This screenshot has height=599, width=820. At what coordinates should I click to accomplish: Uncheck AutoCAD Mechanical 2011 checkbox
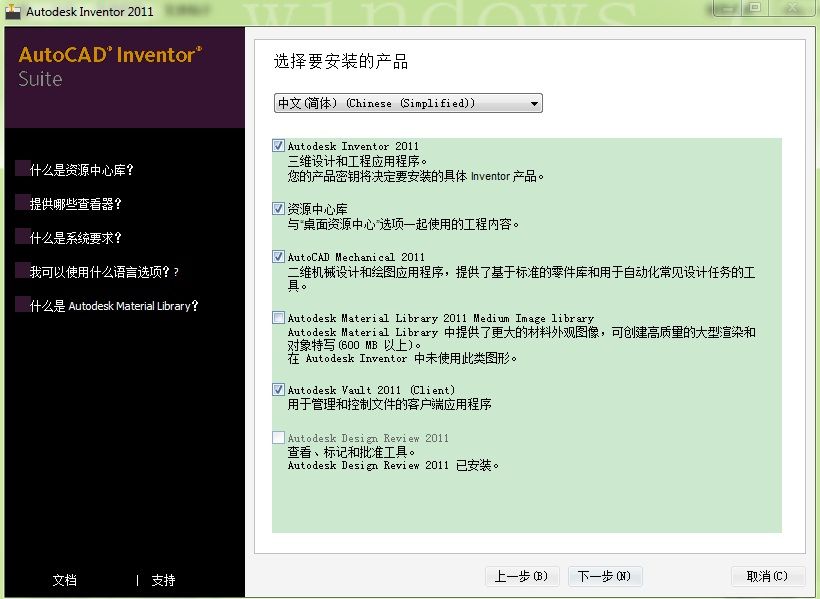pos(279,256)
